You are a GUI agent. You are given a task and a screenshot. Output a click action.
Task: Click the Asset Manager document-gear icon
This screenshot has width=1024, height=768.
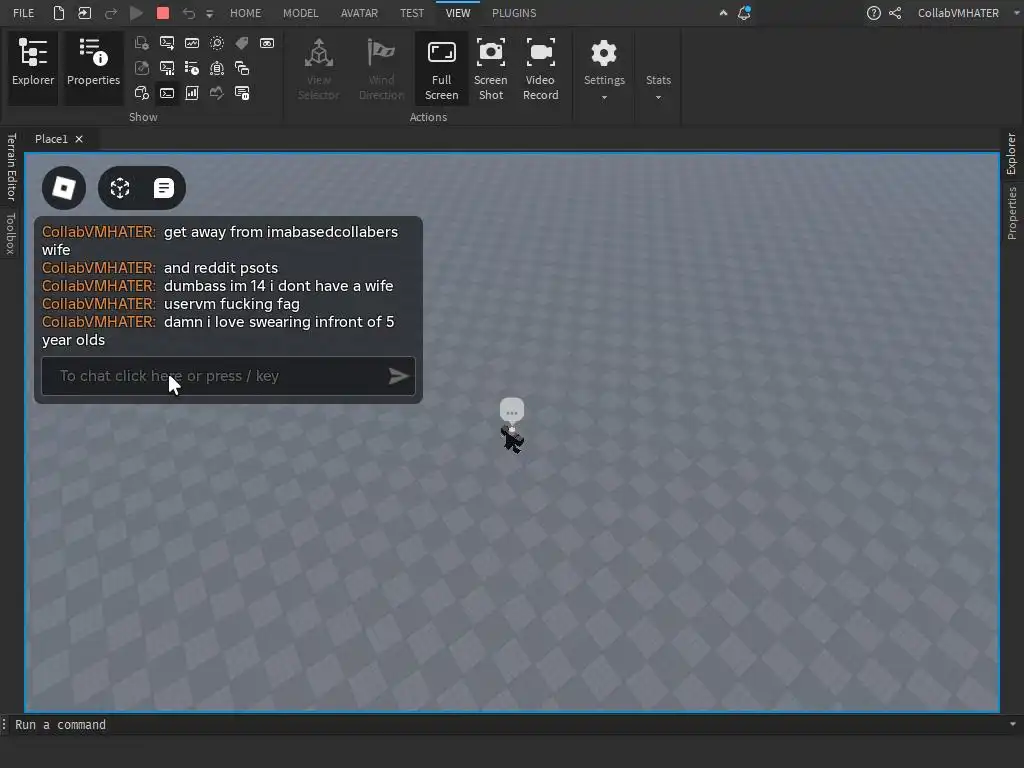point(142,43)
